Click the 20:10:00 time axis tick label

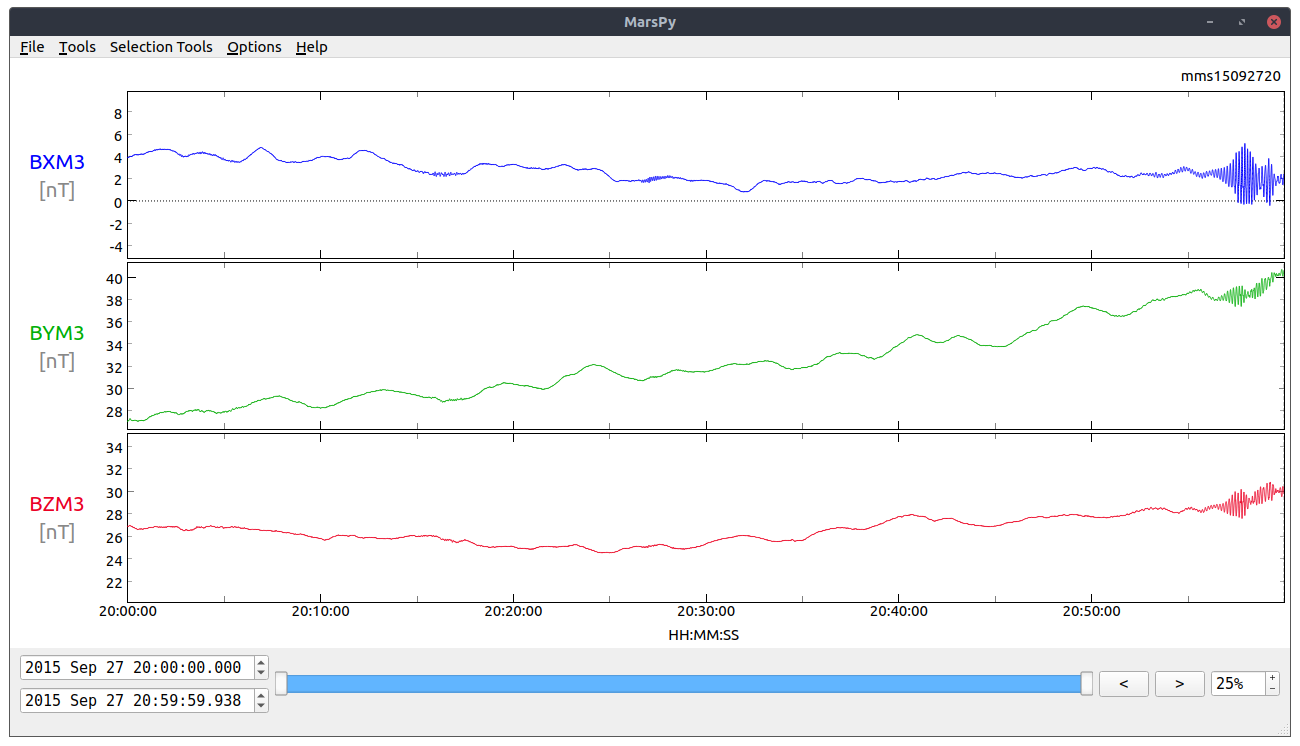[321, 612]
